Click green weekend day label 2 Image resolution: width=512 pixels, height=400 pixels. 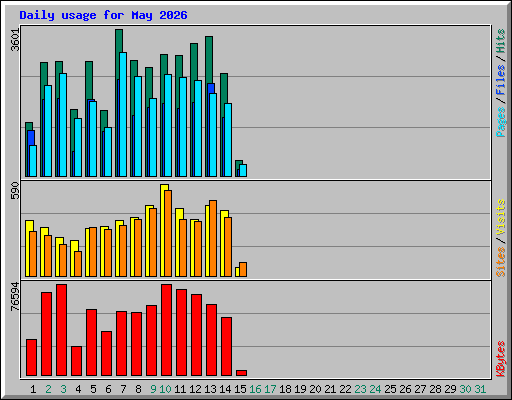coord(48,389)
